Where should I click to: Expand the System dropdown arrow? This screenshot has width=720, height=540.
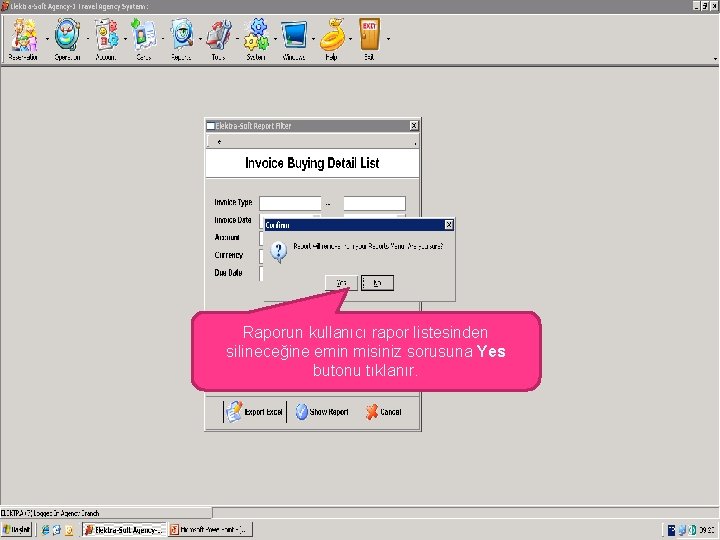[276, 39]
